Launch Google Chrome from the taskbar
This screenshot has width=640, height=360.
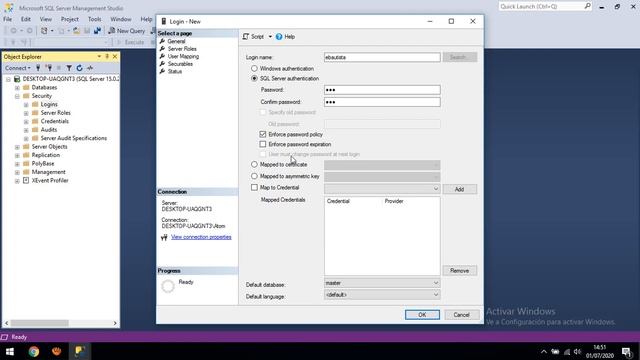[34, 351]
